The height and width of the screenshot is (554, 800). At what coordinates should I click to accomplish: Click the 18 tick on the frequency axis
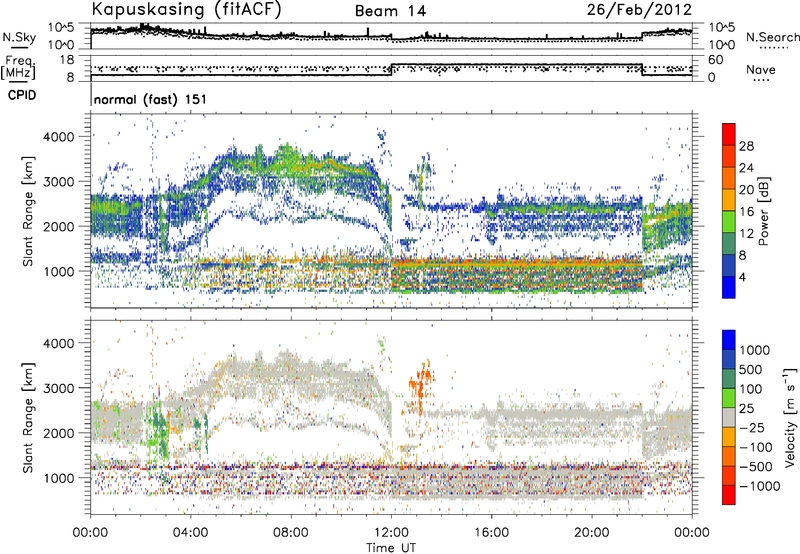point(68,60)
